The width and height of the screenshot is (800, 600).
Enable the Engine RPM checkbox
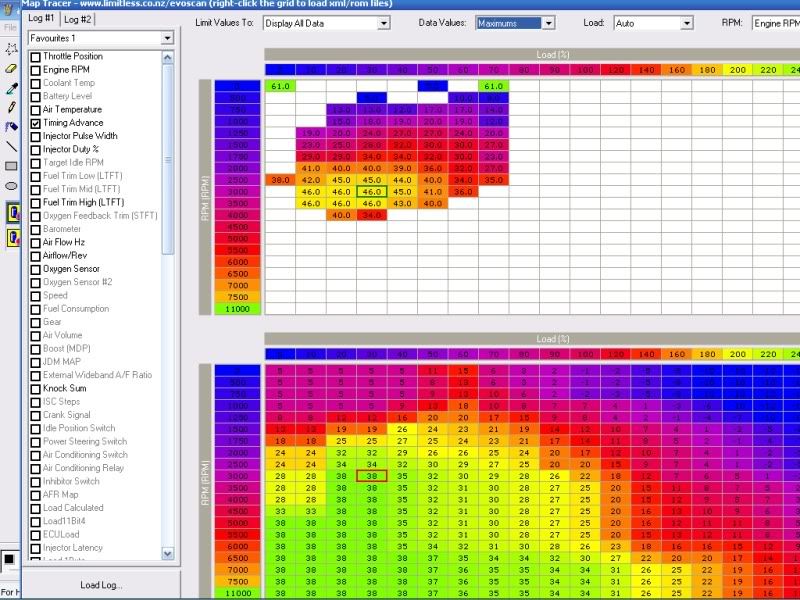[35, 70]
